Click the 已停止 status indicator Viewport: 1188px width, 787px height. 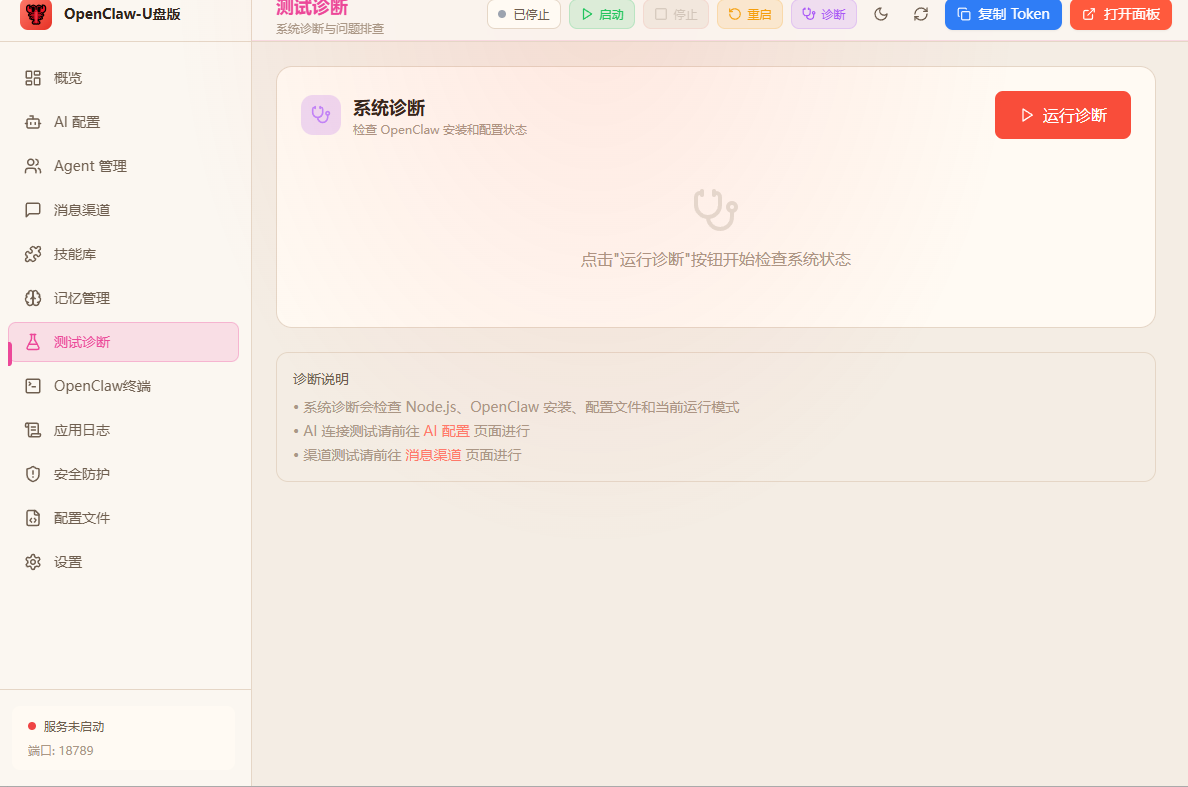tap(524, 14)
